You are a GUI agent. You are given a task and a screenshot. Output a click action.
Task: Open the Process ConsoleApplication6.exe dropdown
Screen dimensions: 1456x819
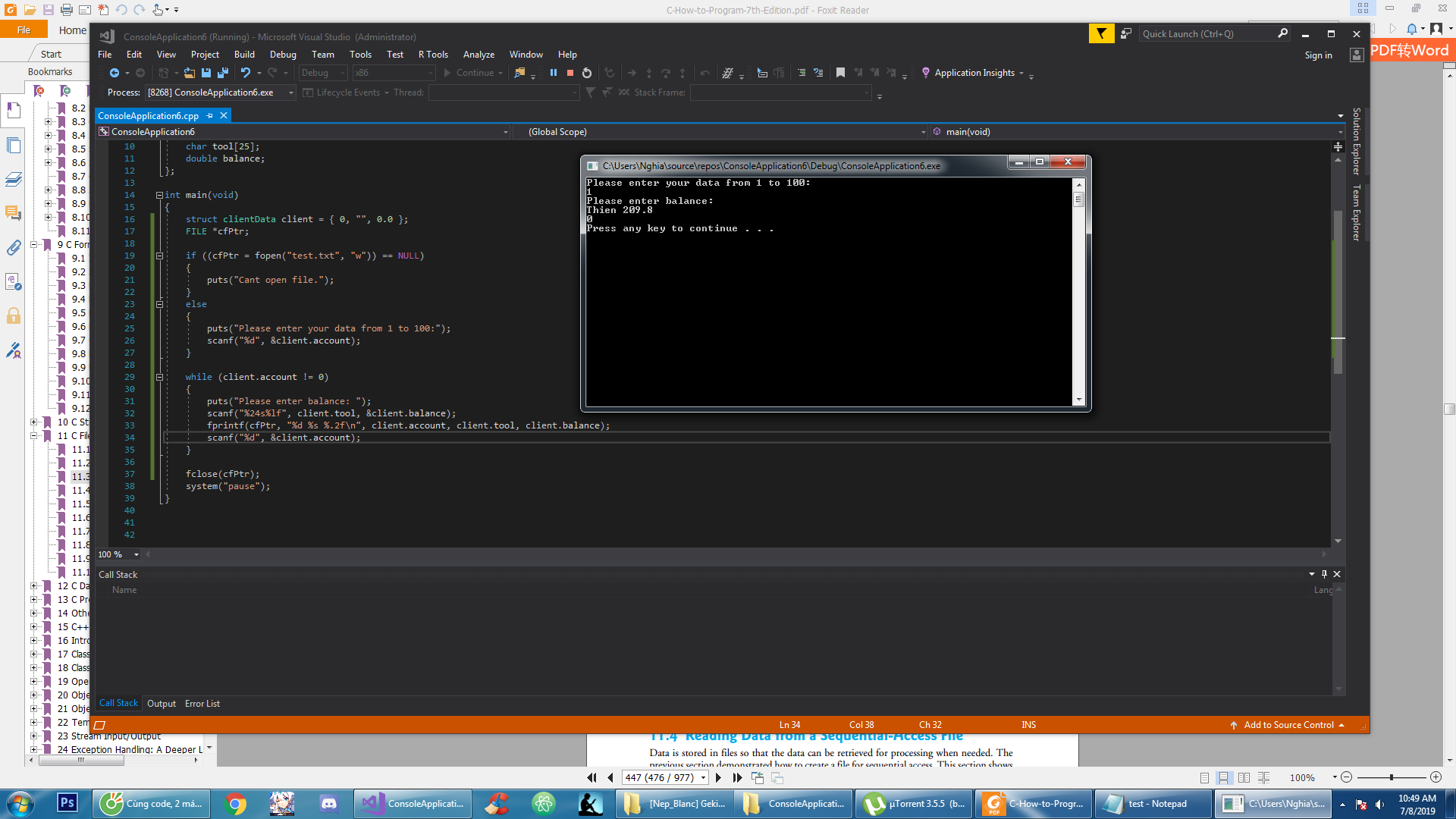291,93
